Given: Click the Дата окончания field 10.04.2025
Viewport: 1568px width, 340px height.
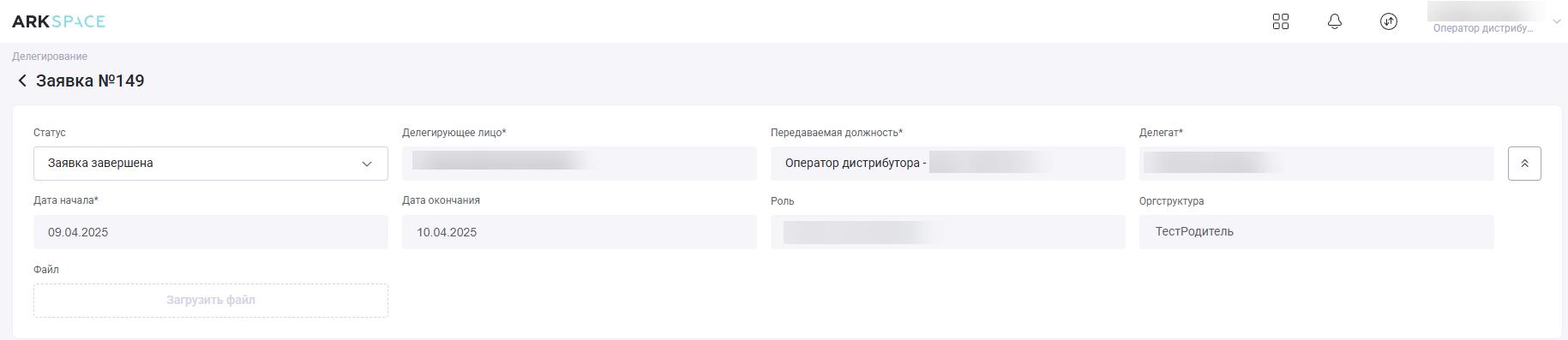Looking at the screenshot, I should (580, 232).
